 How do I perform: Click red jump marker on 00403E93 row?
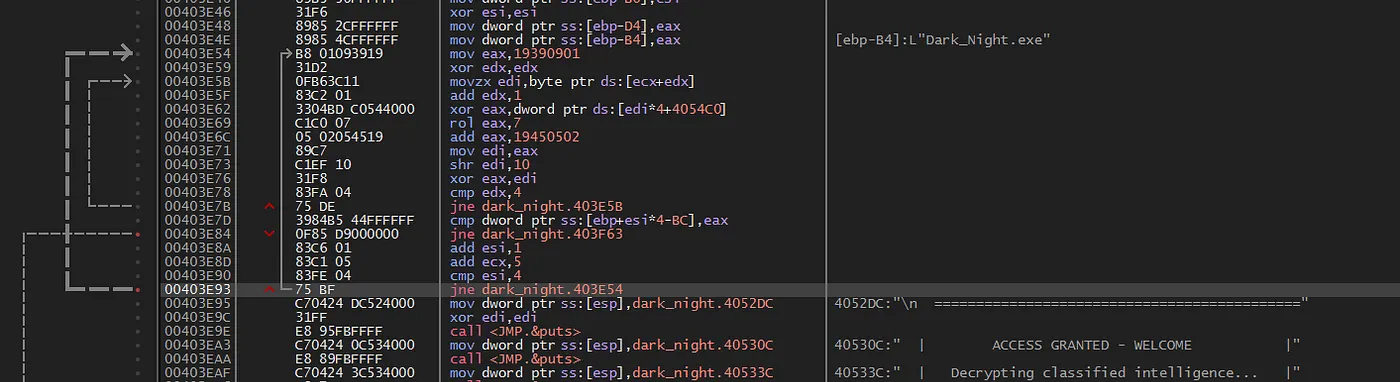pos(268,289)
